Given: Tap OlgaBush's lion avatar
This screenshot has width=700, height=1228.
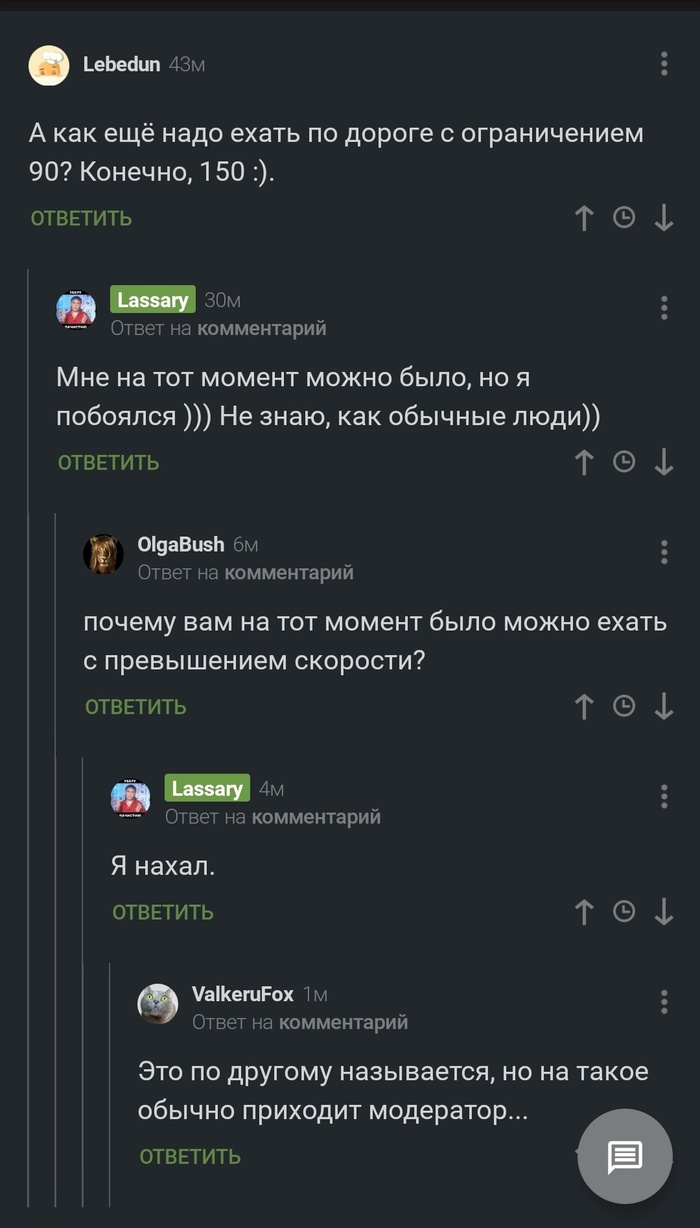Looking at the screenshot, I should pyautogui.click(x=103, y=554).
